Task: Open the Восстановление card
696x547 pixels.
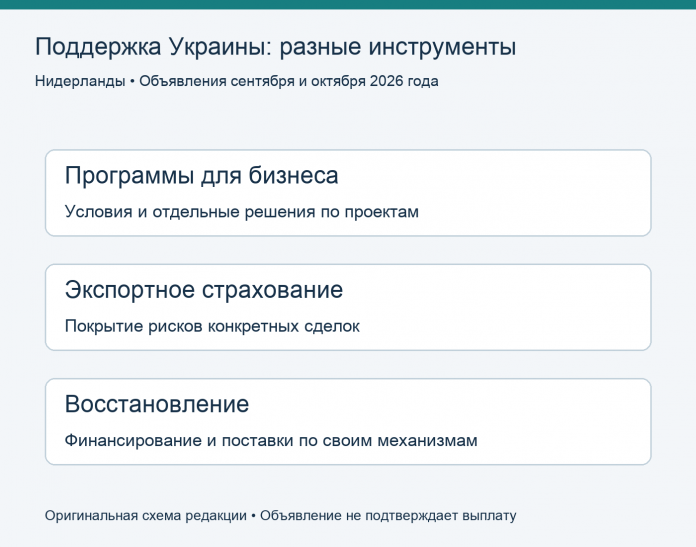Action: pos(348,422)
